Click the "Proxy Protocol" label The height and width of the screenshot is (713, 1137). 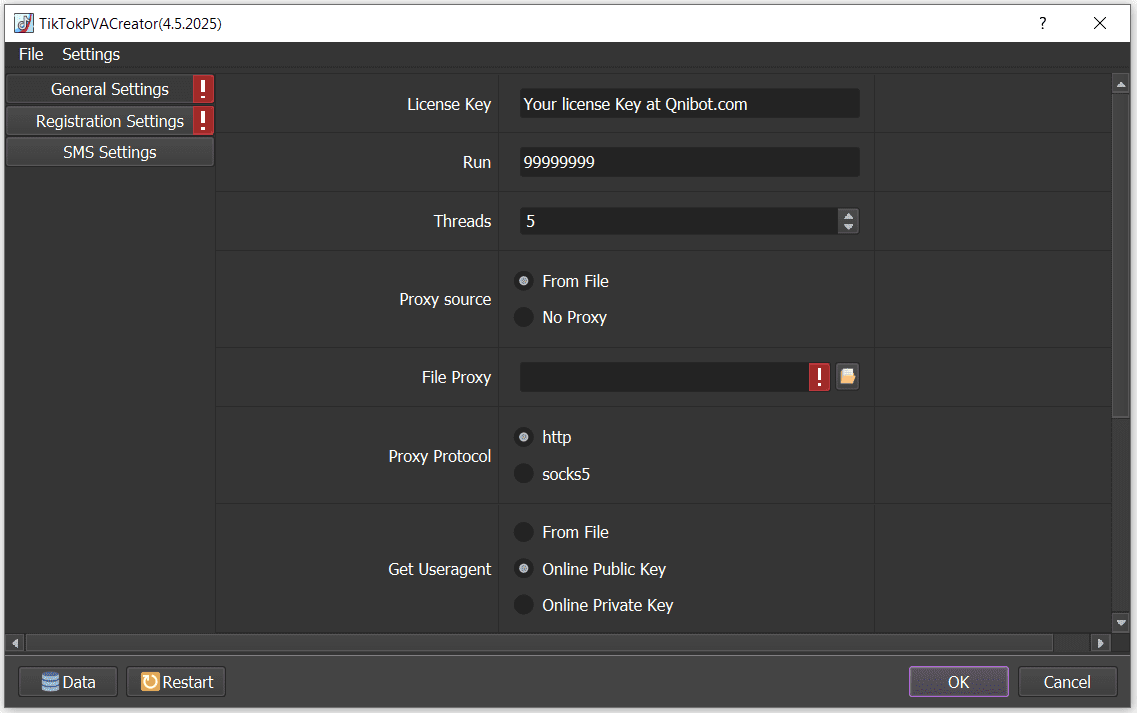[x=439, y=456]
